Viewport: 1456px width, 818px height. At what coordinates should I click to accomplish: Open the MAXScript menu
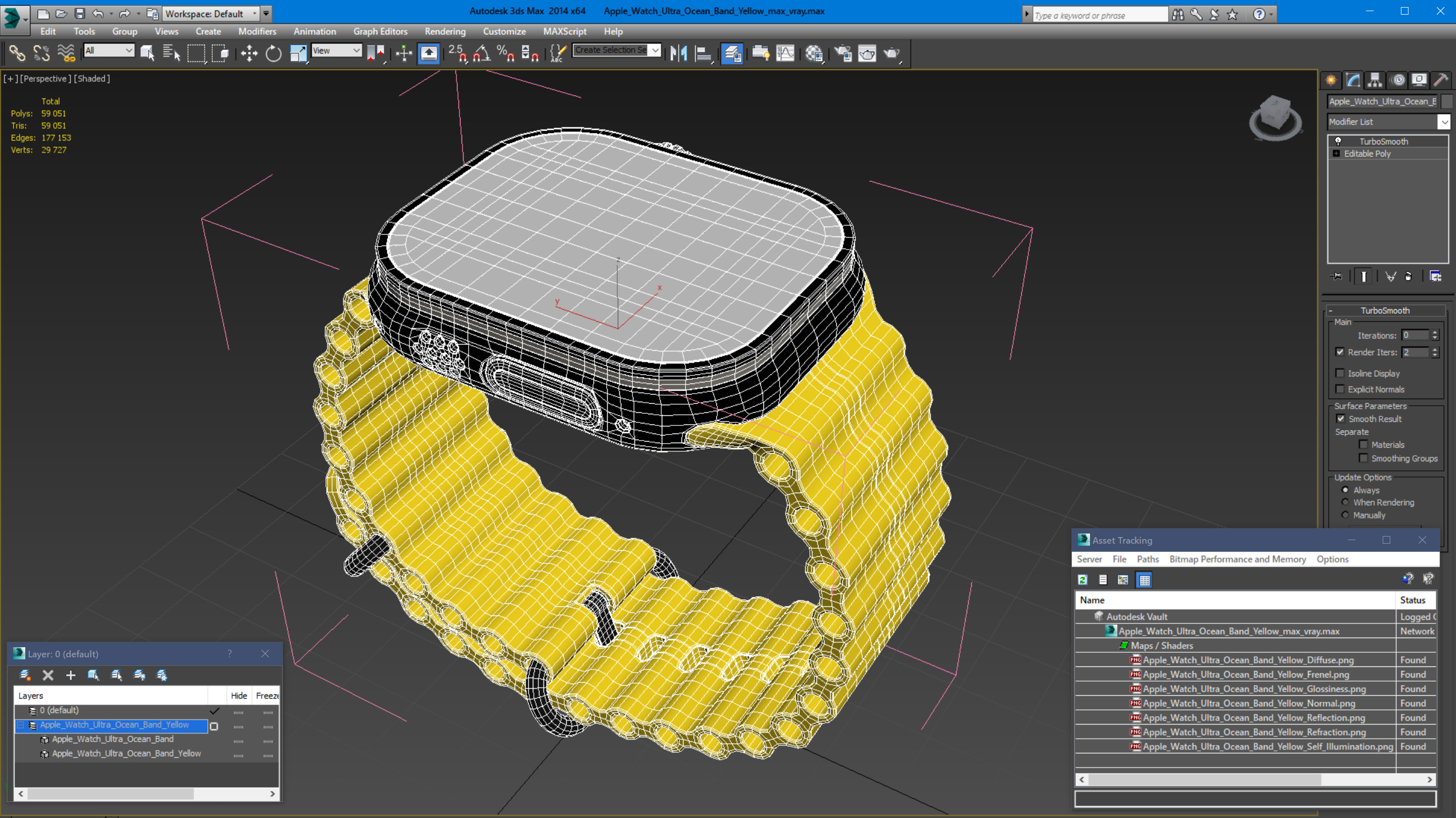(x=565, y=32)
